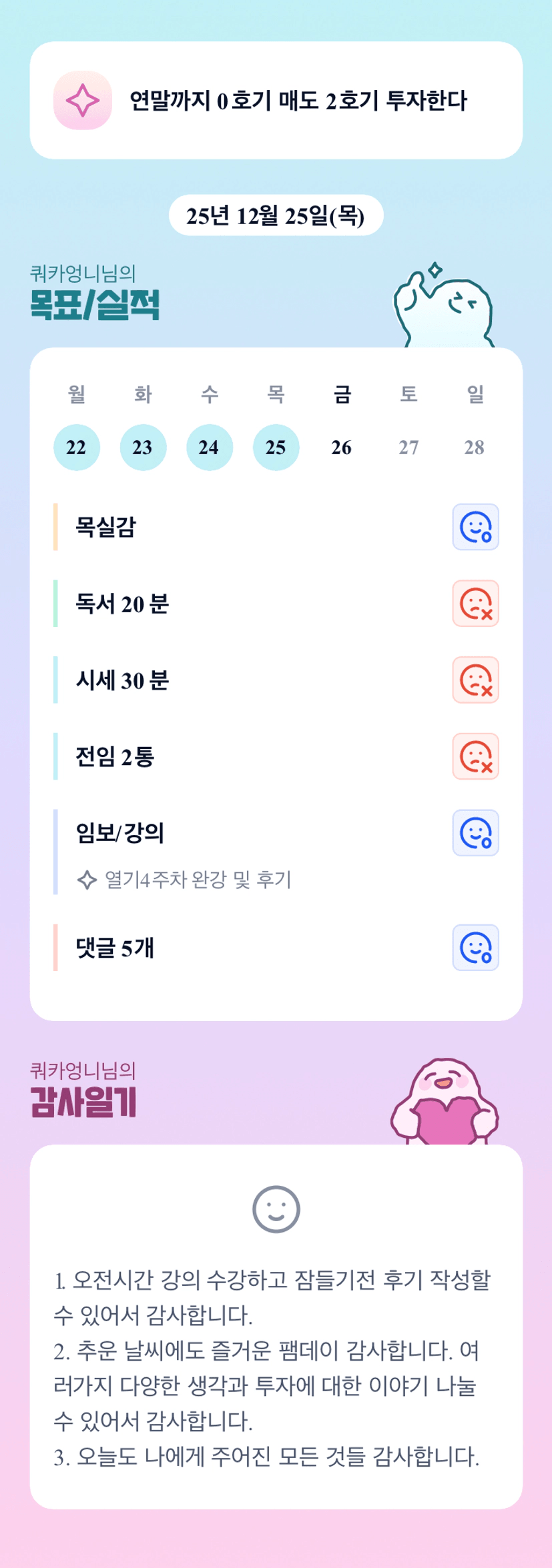Screen dimensions: 552x1568
Task: Click the 댓글 5개 success smiley icon
Action: click(475, 948)
